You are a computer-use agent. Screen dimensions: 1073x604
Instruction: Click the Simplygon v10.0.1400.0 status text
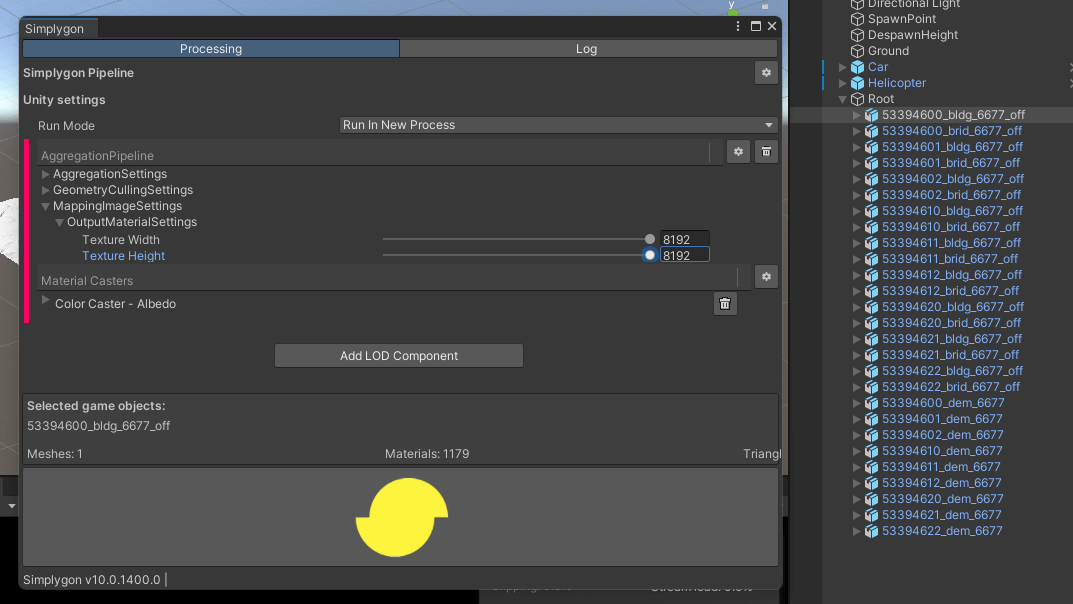[92, 580]
